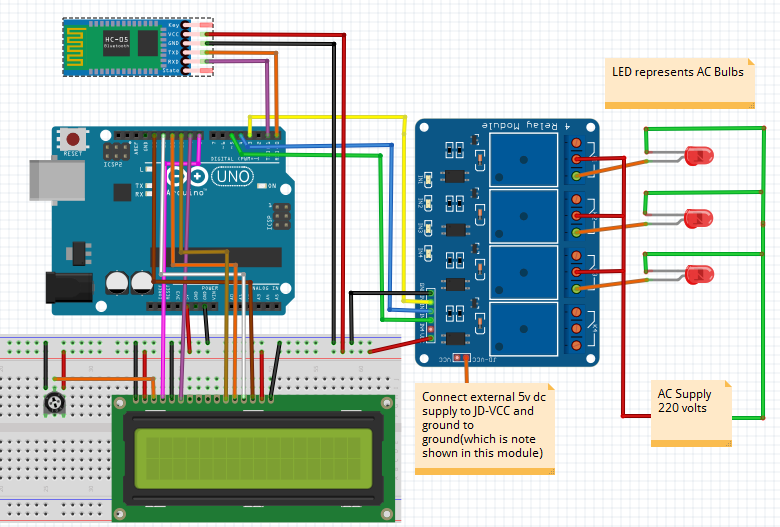
Task: Select the bottom red LED
Action: pos(699,274)
